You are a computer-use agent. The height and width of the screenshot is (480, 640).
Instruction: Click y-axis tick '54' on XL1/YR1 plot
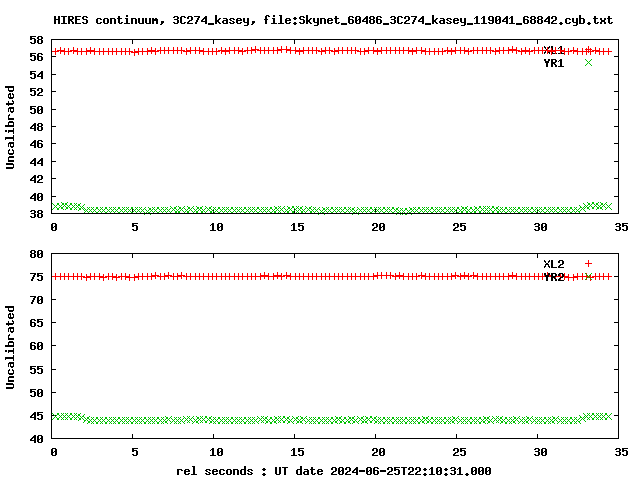tap(36, 75)
